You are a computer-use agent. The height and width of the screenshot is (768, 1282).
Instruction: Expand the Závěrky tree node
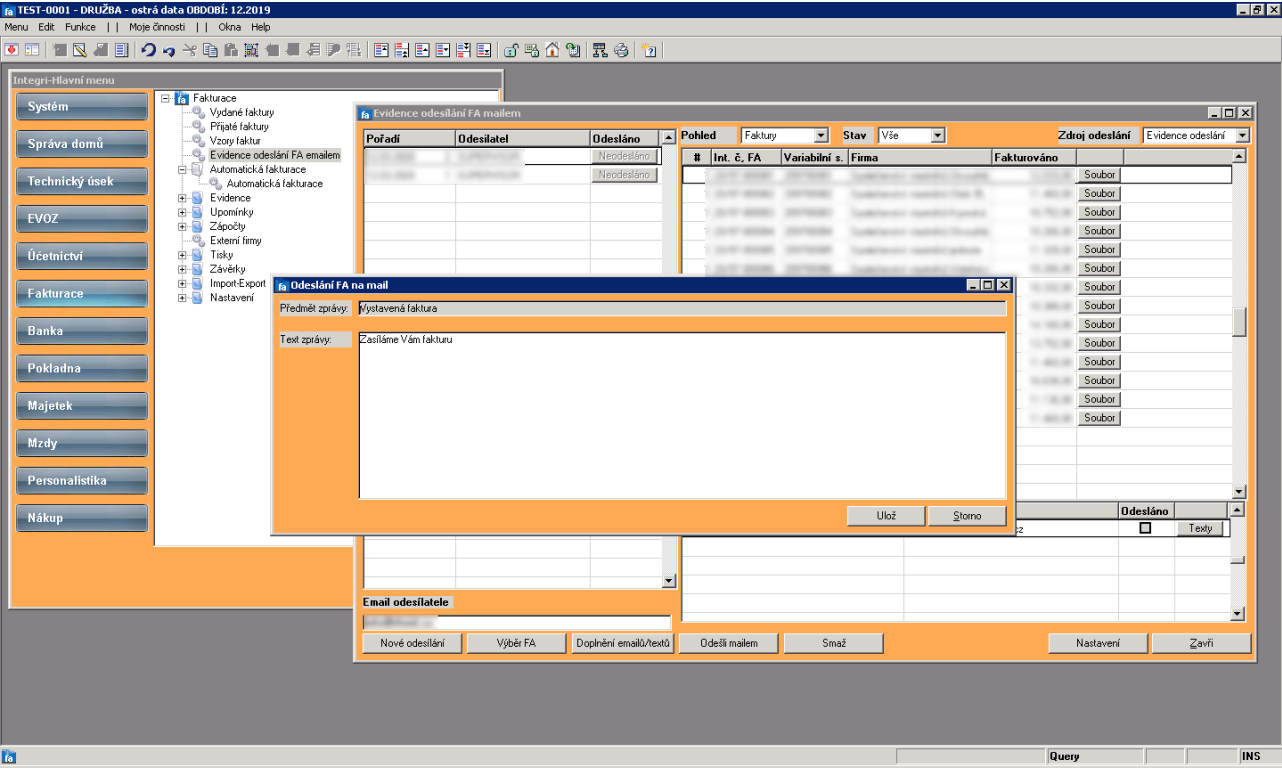pyautogui.click(x=183, y=269)
